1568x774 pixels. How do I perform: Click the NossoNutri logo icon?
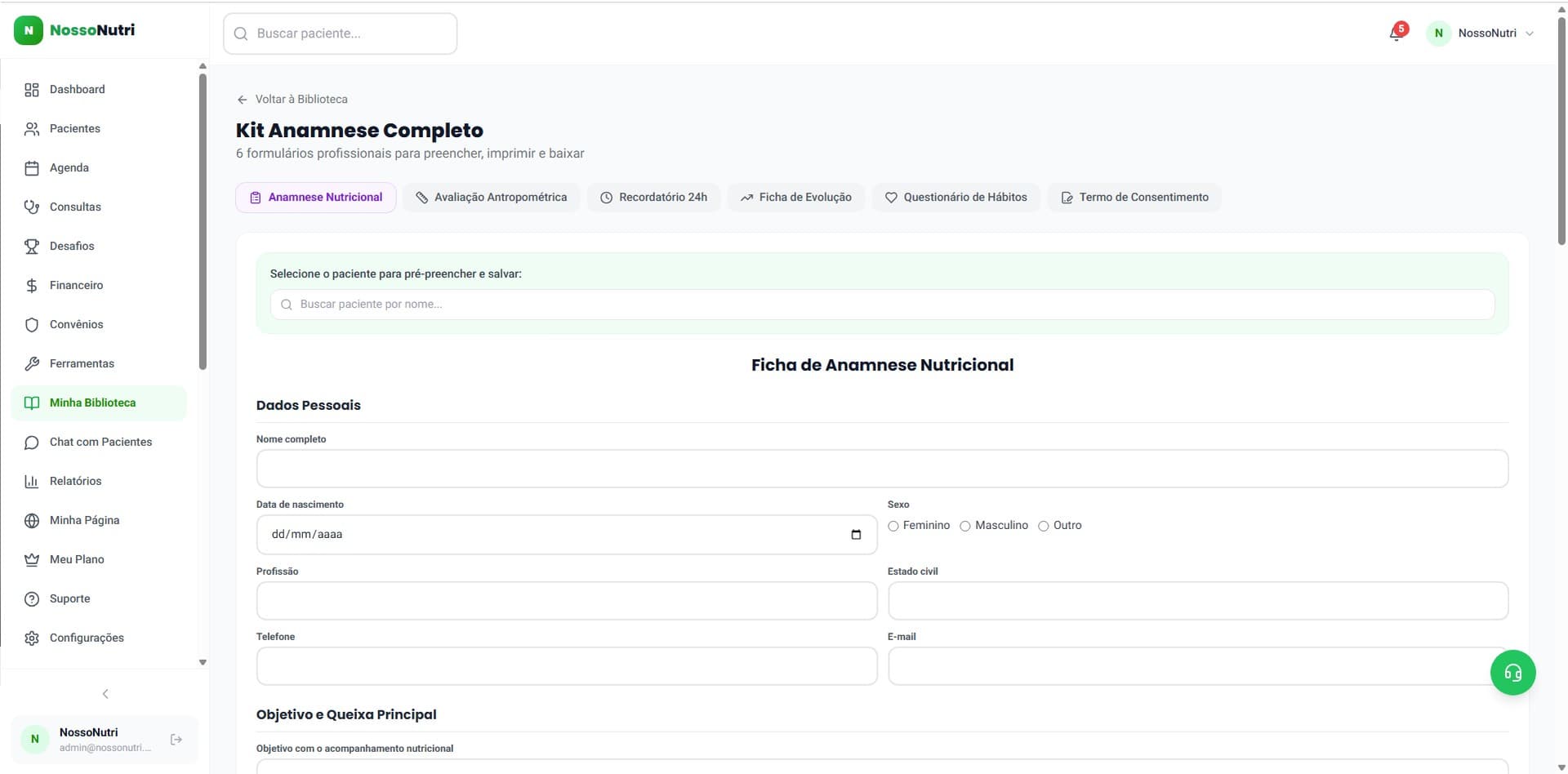29,30
